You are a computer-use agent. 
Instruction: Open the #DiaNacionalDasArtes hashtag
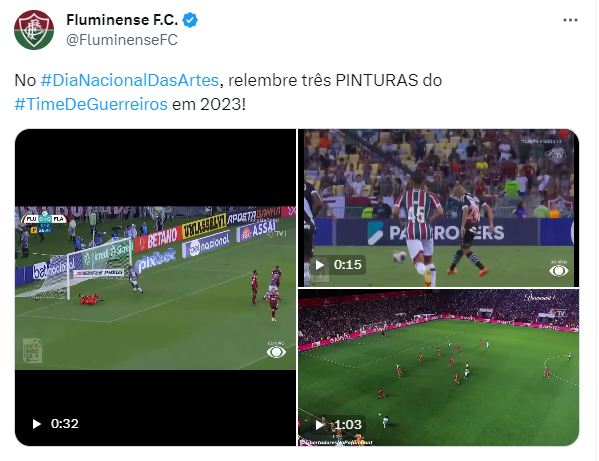[130, 80]
